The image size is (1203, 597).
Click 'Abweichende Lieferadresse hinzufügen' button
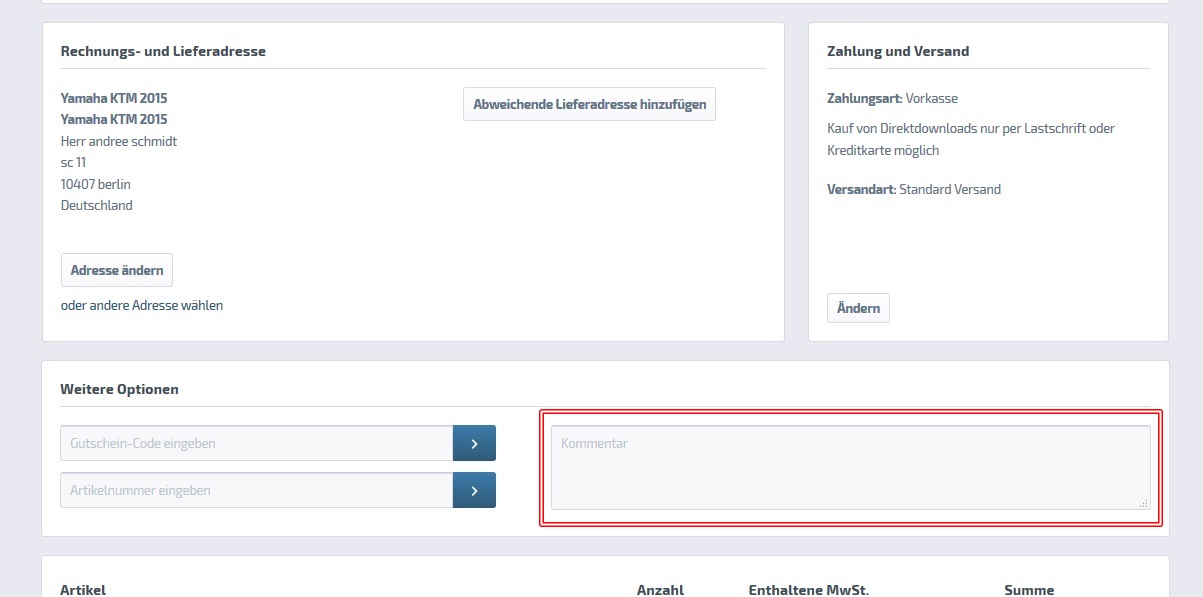(589, 104)
